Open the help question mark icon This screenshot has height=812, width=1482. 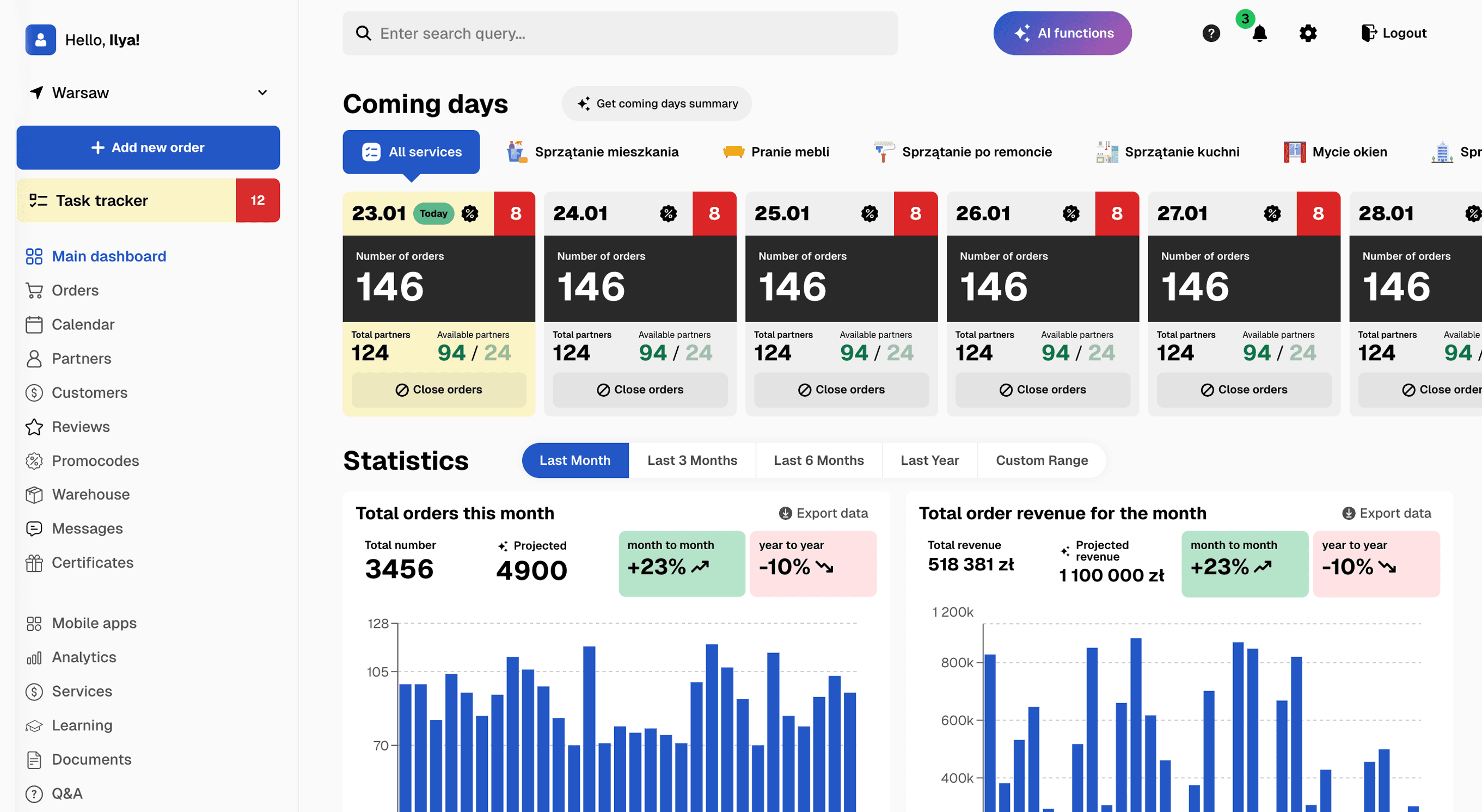click(x=1210, y=33)
